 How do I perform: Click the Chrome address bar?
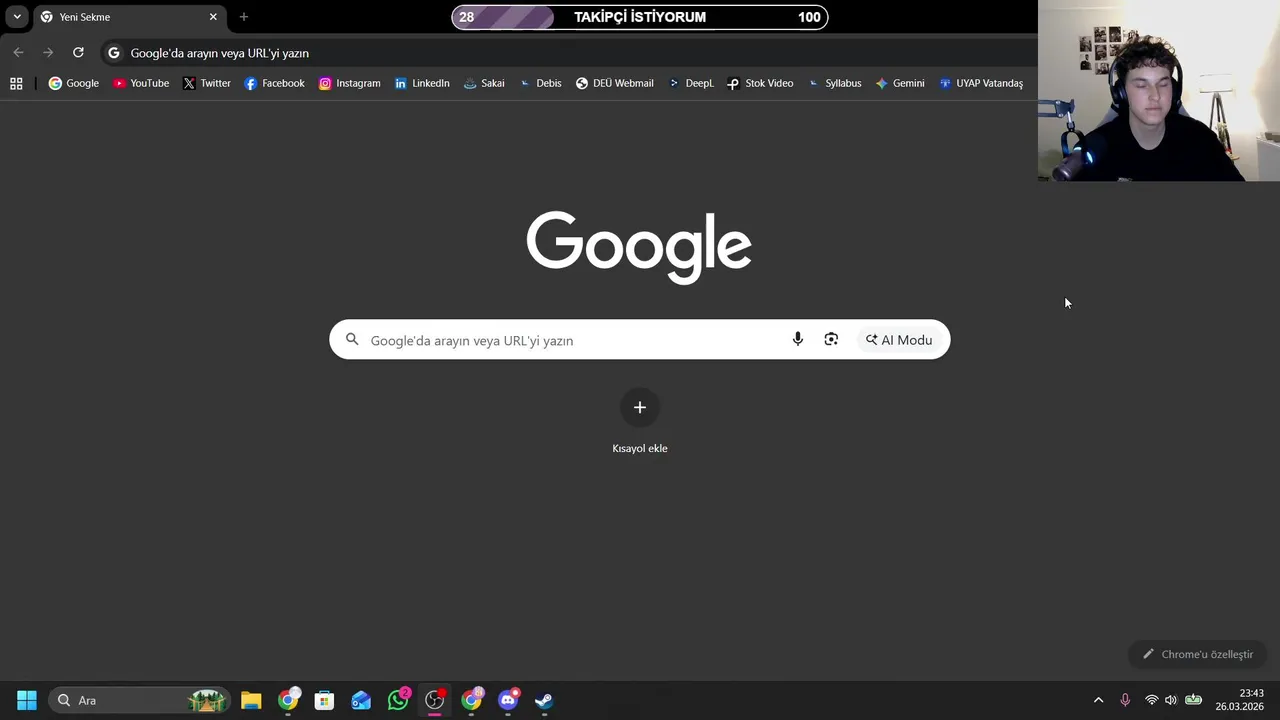click(x=570, y=53)
